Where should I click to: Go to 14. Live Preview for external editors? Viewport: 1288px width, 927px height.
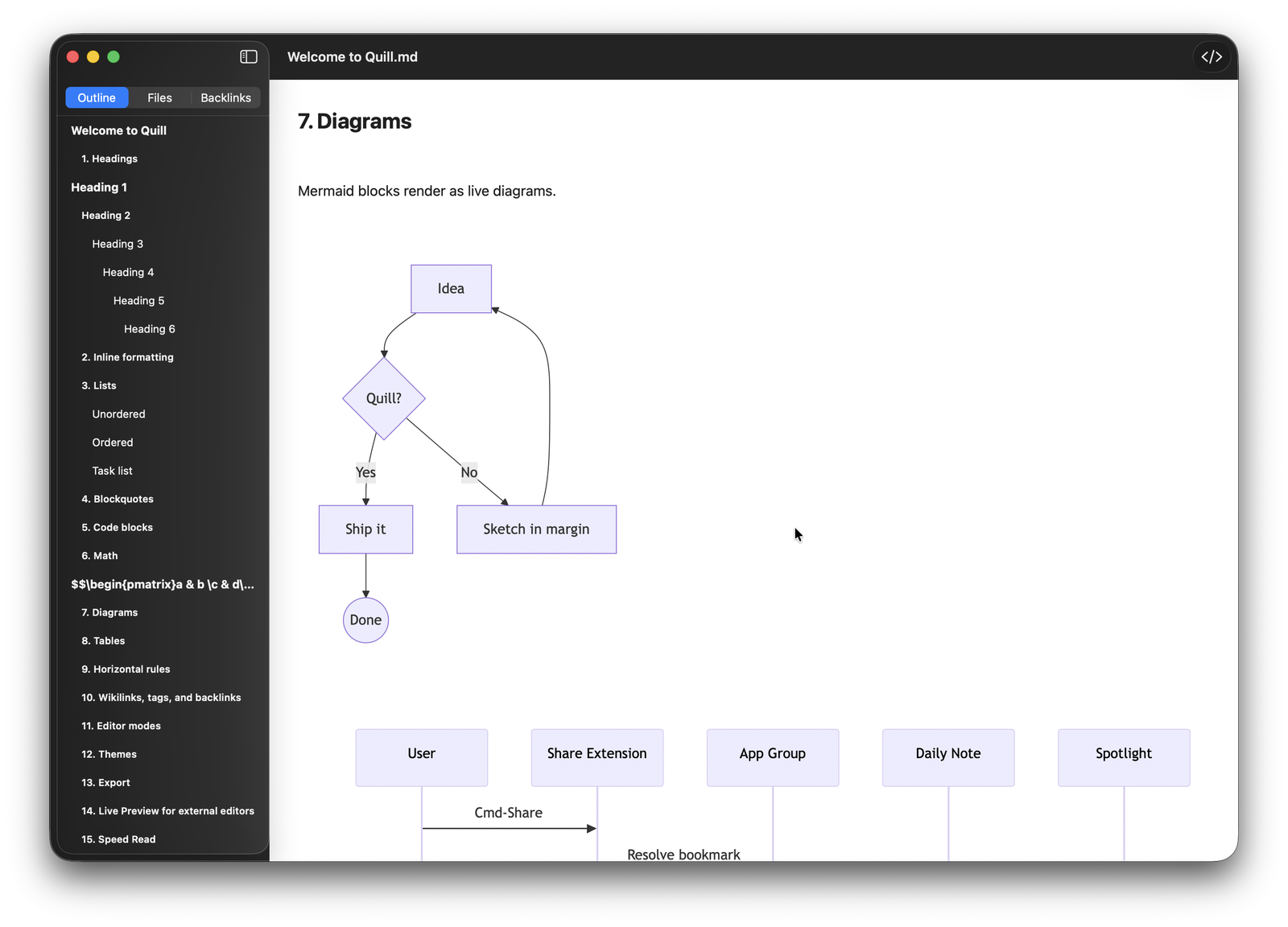(x=167, y=811)
